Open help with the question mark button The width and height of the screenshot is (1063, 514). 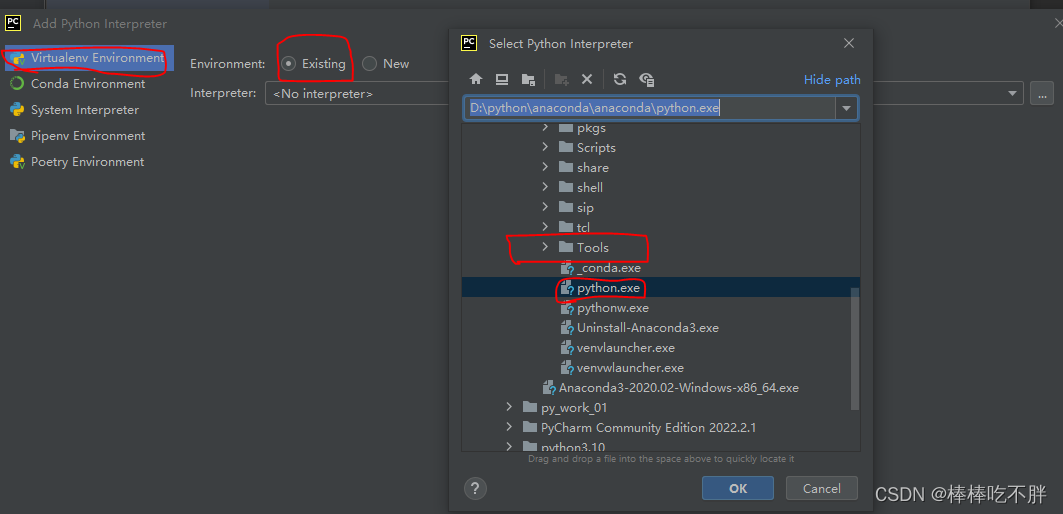tap(476, 488)
